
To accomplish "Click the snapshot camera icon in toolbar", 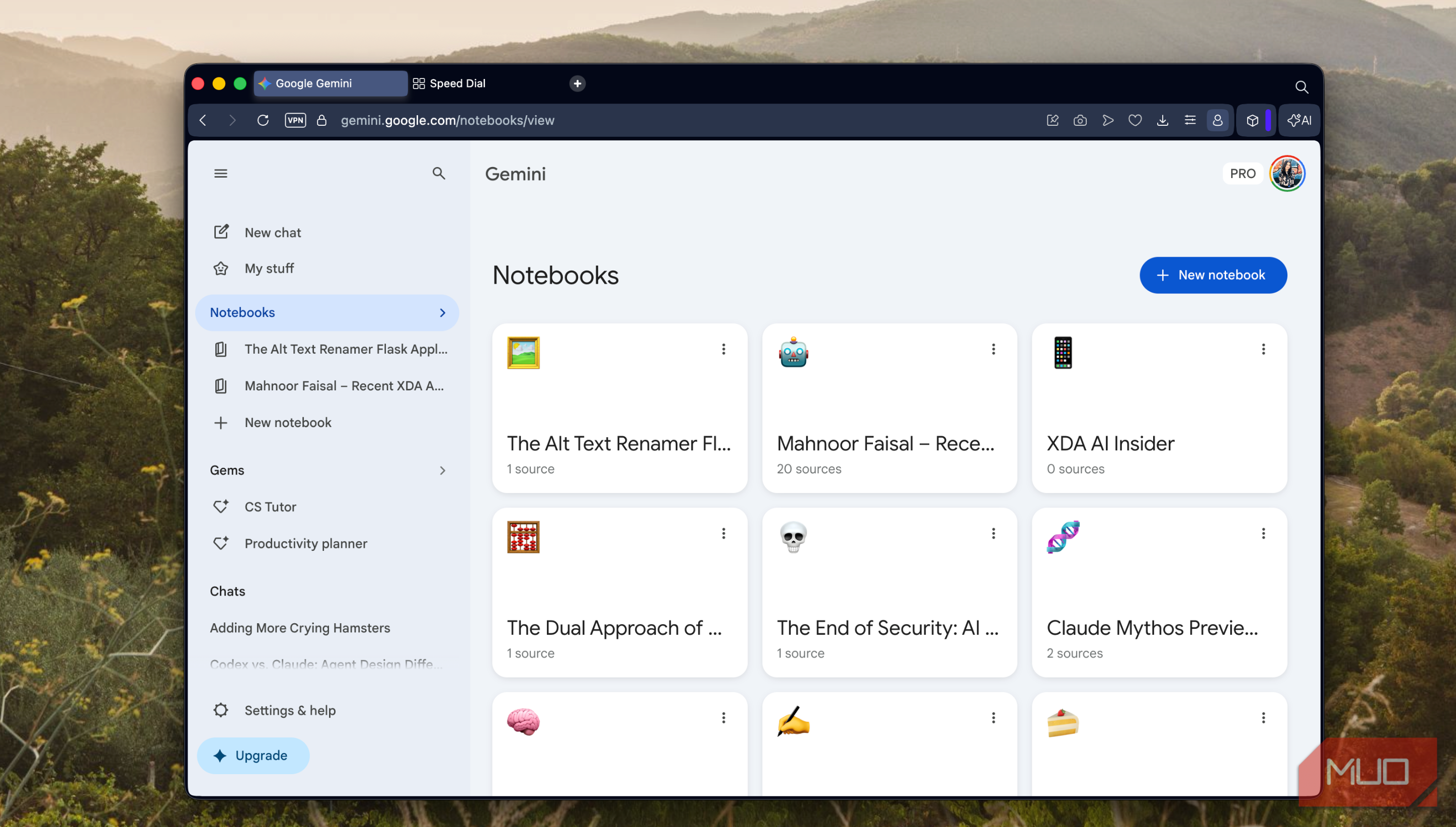I will 1080,120.
